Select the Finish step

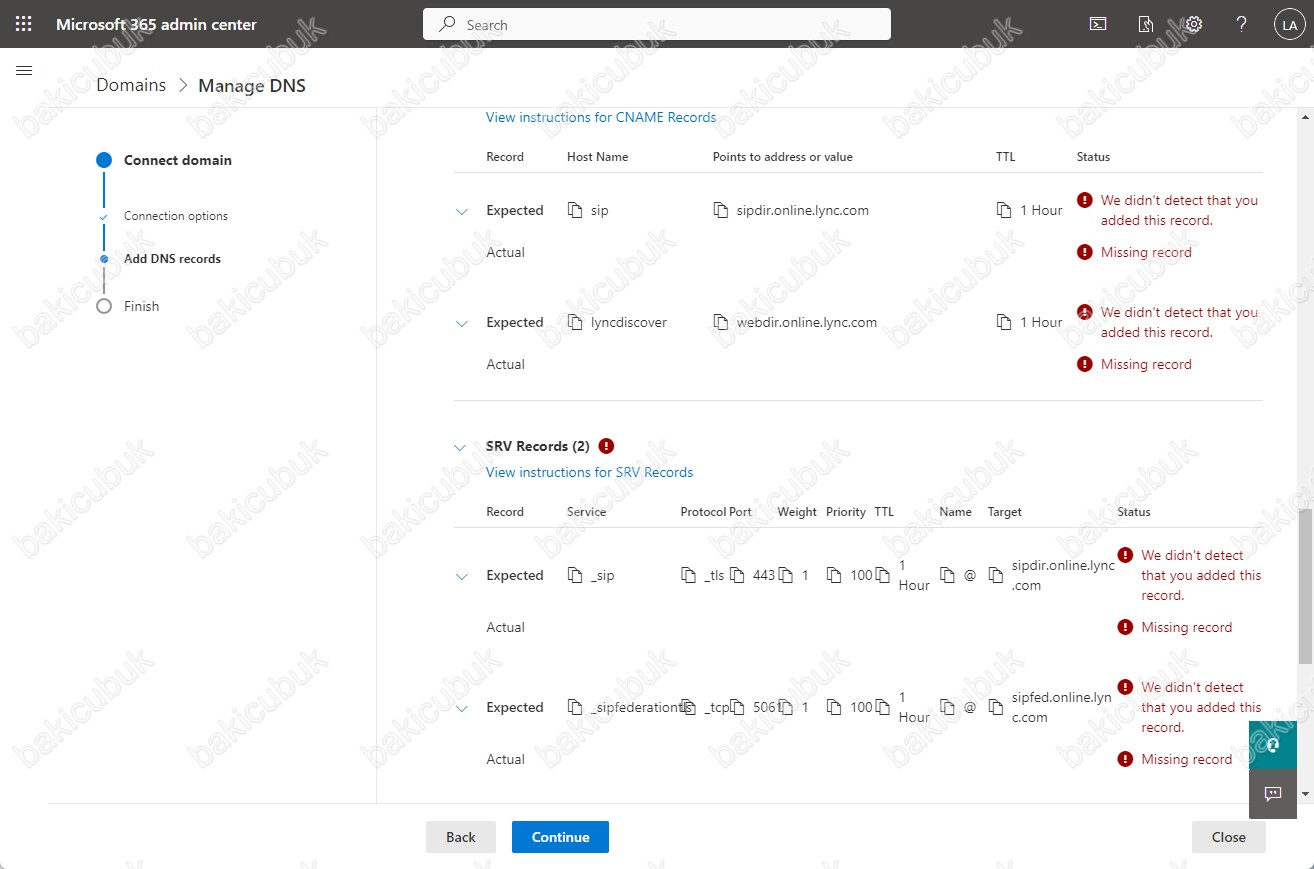pos(141,306)
